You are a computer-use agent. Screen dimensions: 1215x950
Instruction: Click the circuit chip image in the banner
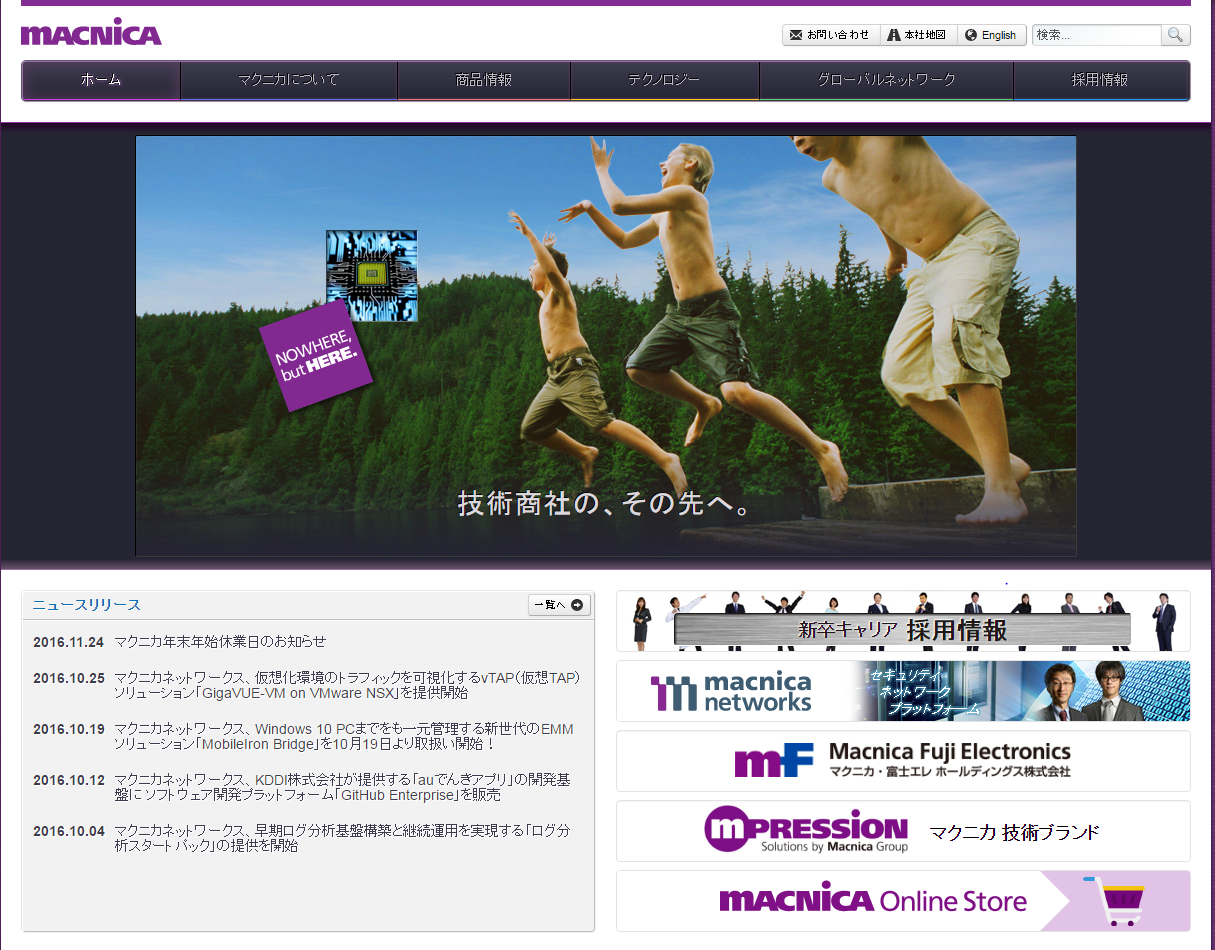click(371, 275)
